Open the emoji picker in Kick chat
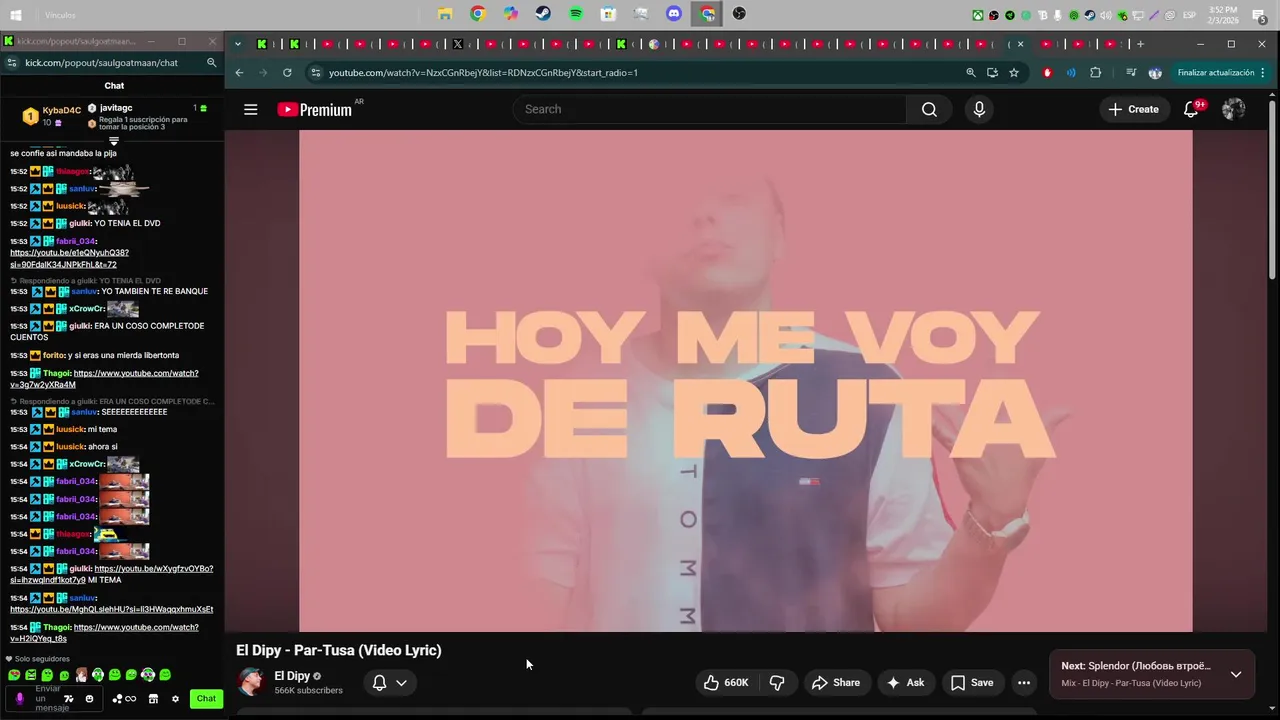The height and width of the screenshot is (720, 1280). pos(89,699)
